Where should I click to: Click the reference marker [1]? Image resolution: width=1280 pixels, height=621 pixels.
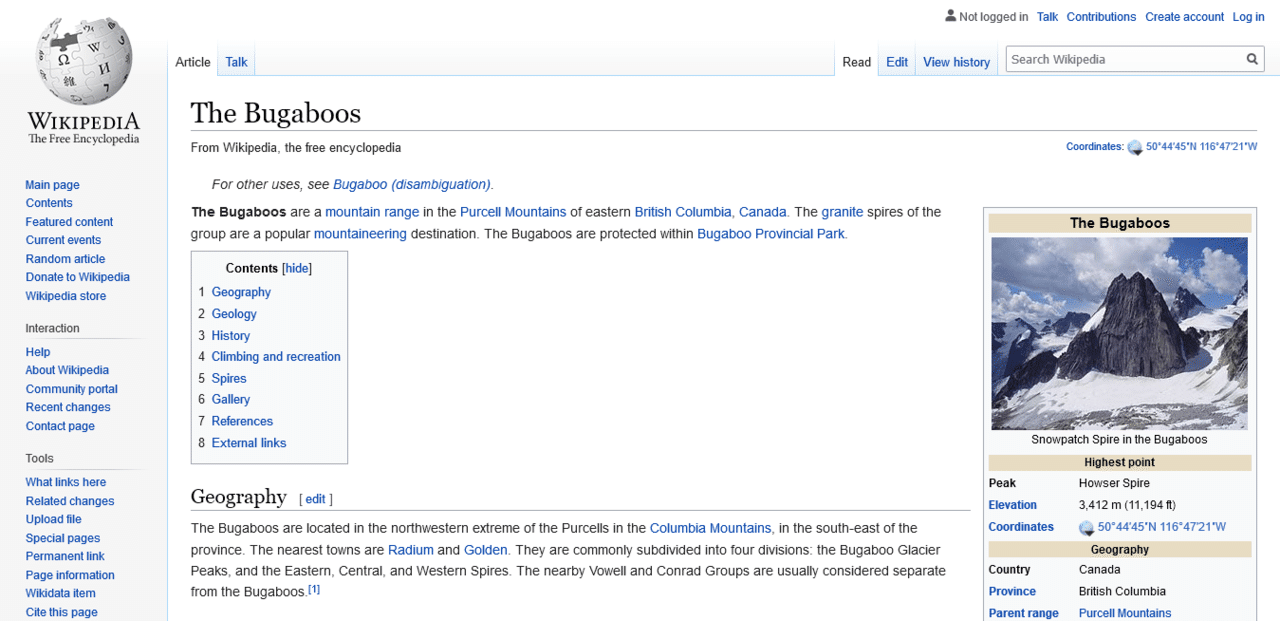coord(313,588)
